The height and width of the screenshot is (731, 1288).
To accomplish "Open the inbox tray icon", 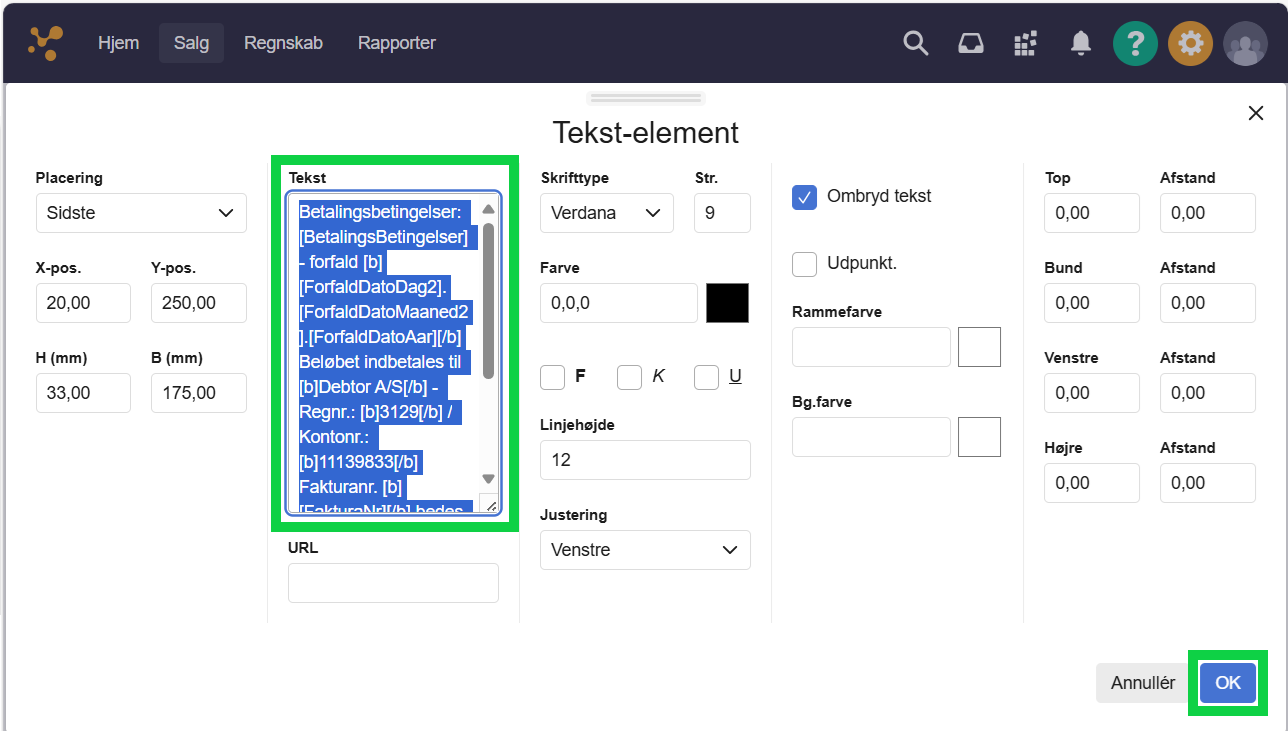I will click(971, 43).
